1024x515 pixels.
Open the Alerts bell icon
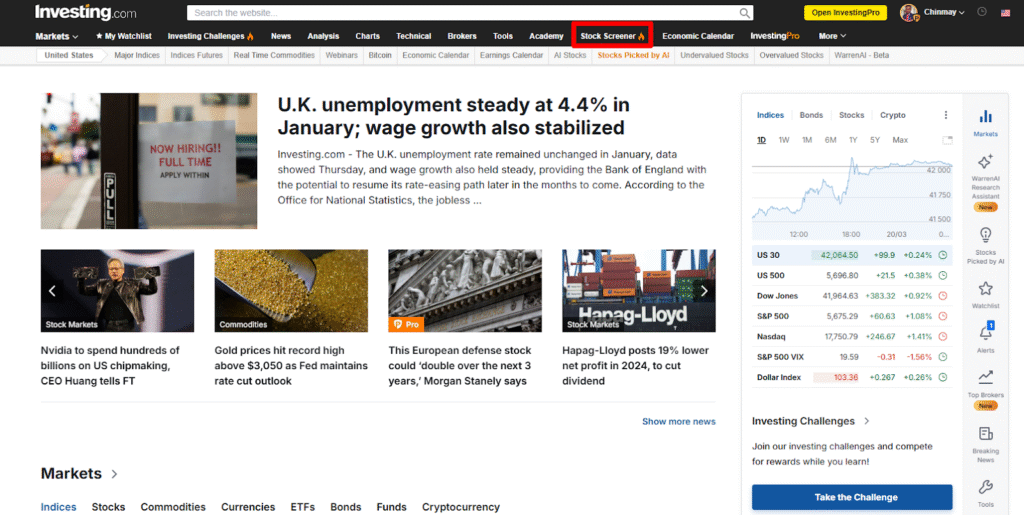click(x=985, y=333)
